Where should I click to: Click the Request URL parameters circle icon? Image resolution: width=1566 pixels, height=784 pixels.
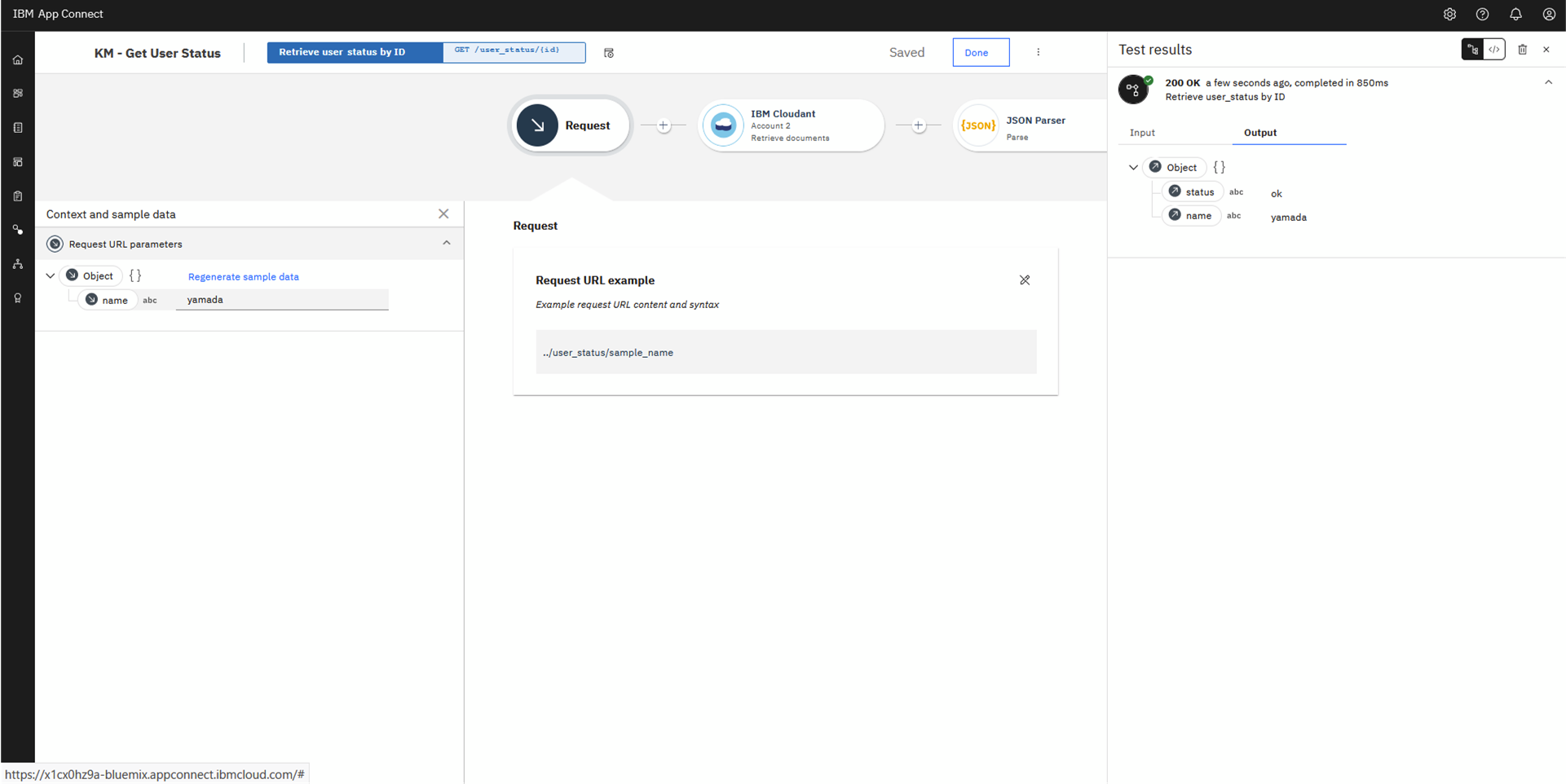tap(55, 244)
